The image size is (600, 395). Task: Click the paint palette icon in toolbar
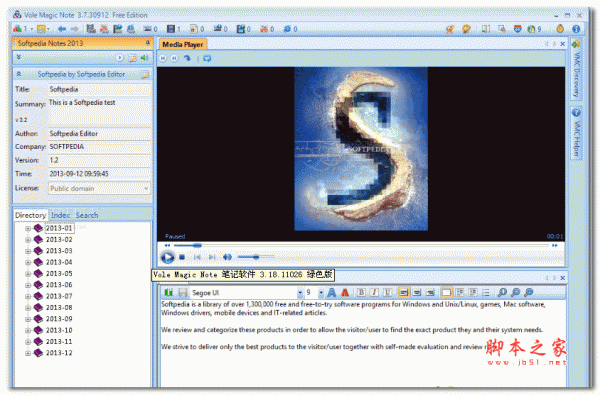[466, 29]
